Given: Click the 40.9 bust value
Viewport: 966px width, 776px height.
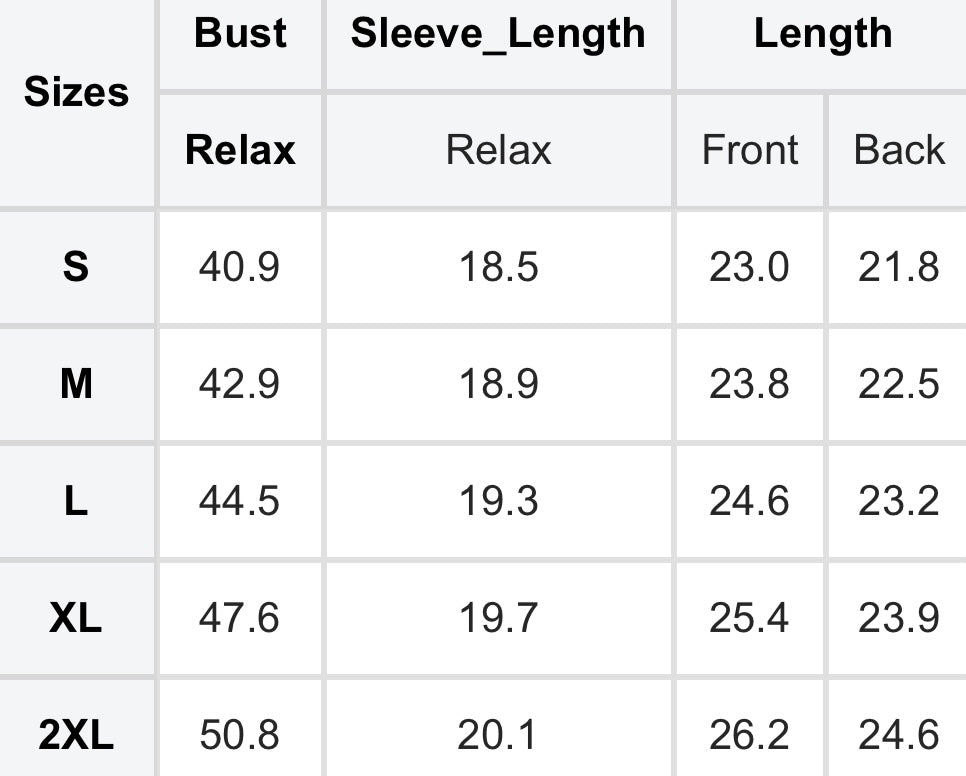Looking at the screenshot, I should click(239, 267).
